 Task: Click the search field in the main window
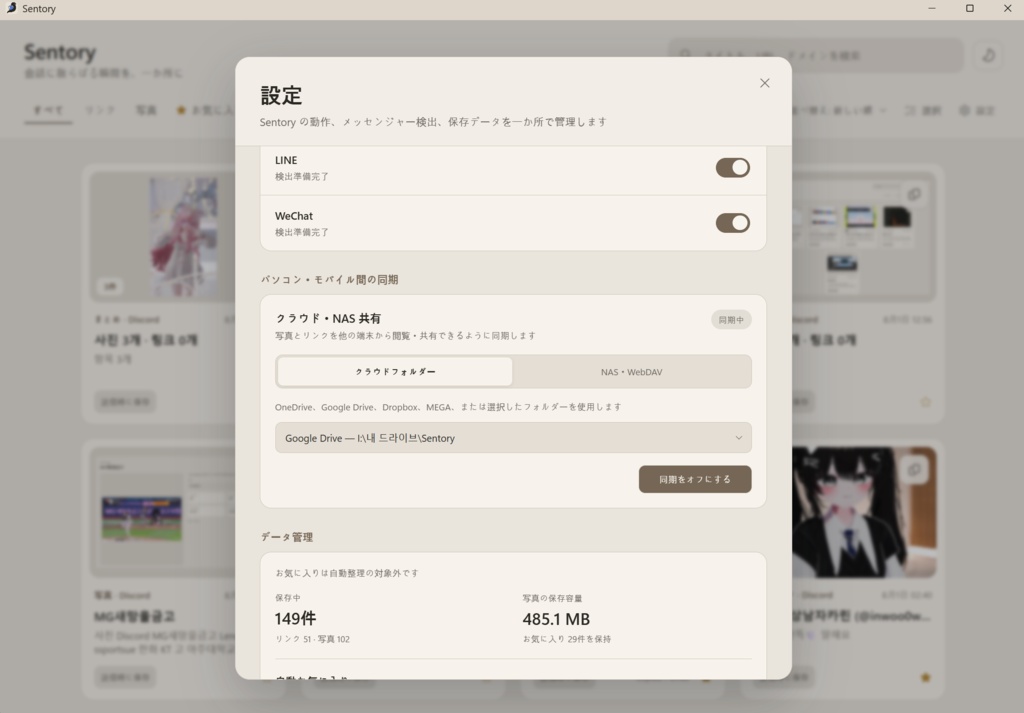point(816,55)
